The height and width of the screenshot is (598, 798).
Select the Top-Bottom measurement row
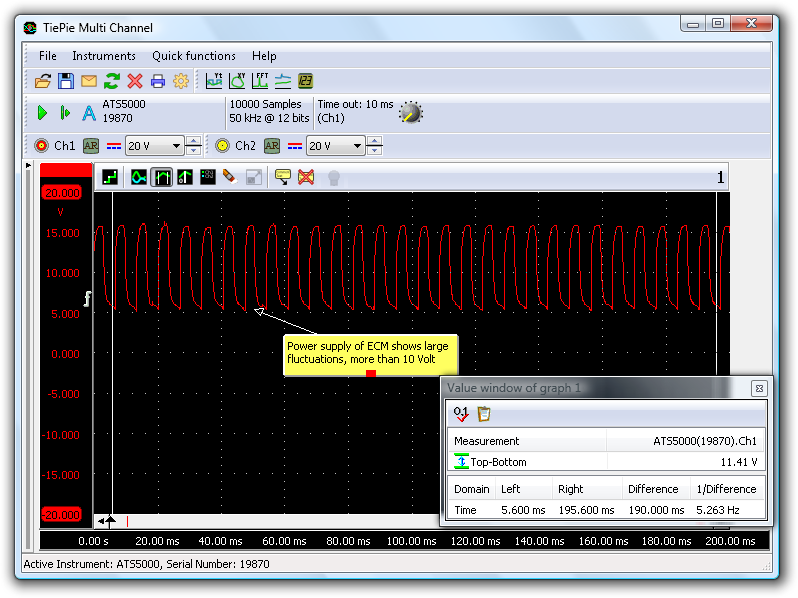(606, 462)
